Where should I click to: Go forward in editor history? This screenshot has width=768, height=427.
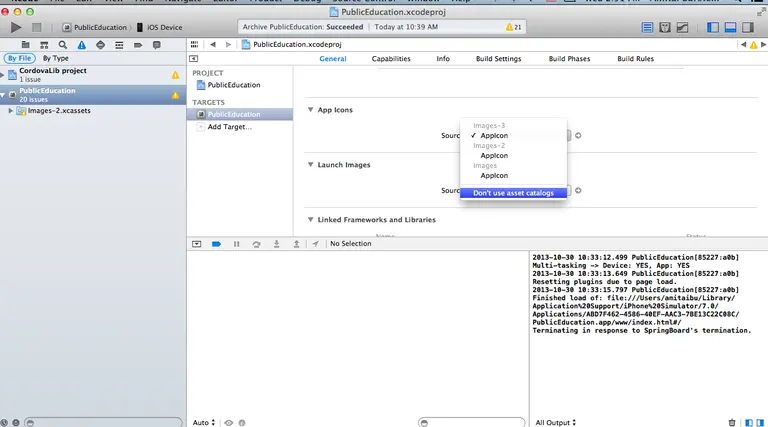[228, 45]
